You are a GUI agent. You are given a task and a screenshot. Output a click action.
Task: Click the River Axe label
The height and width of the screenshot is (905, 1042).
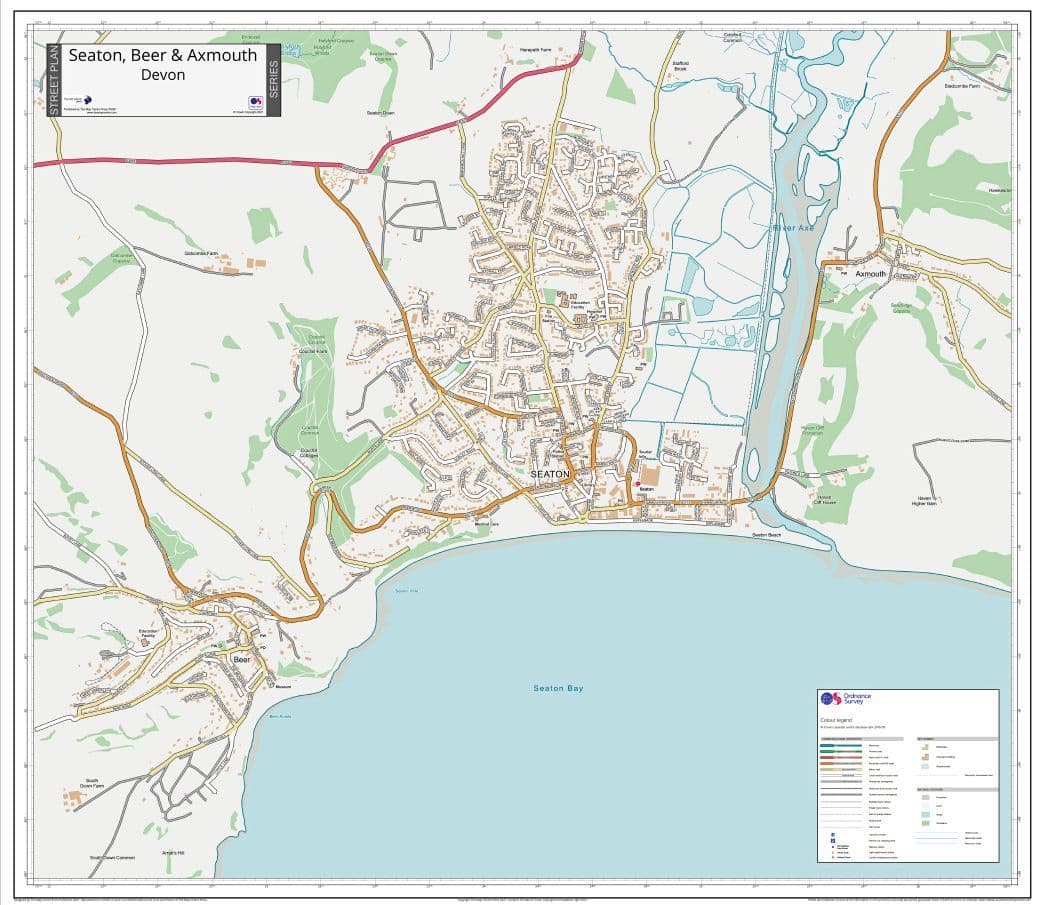tap(793, 229)
